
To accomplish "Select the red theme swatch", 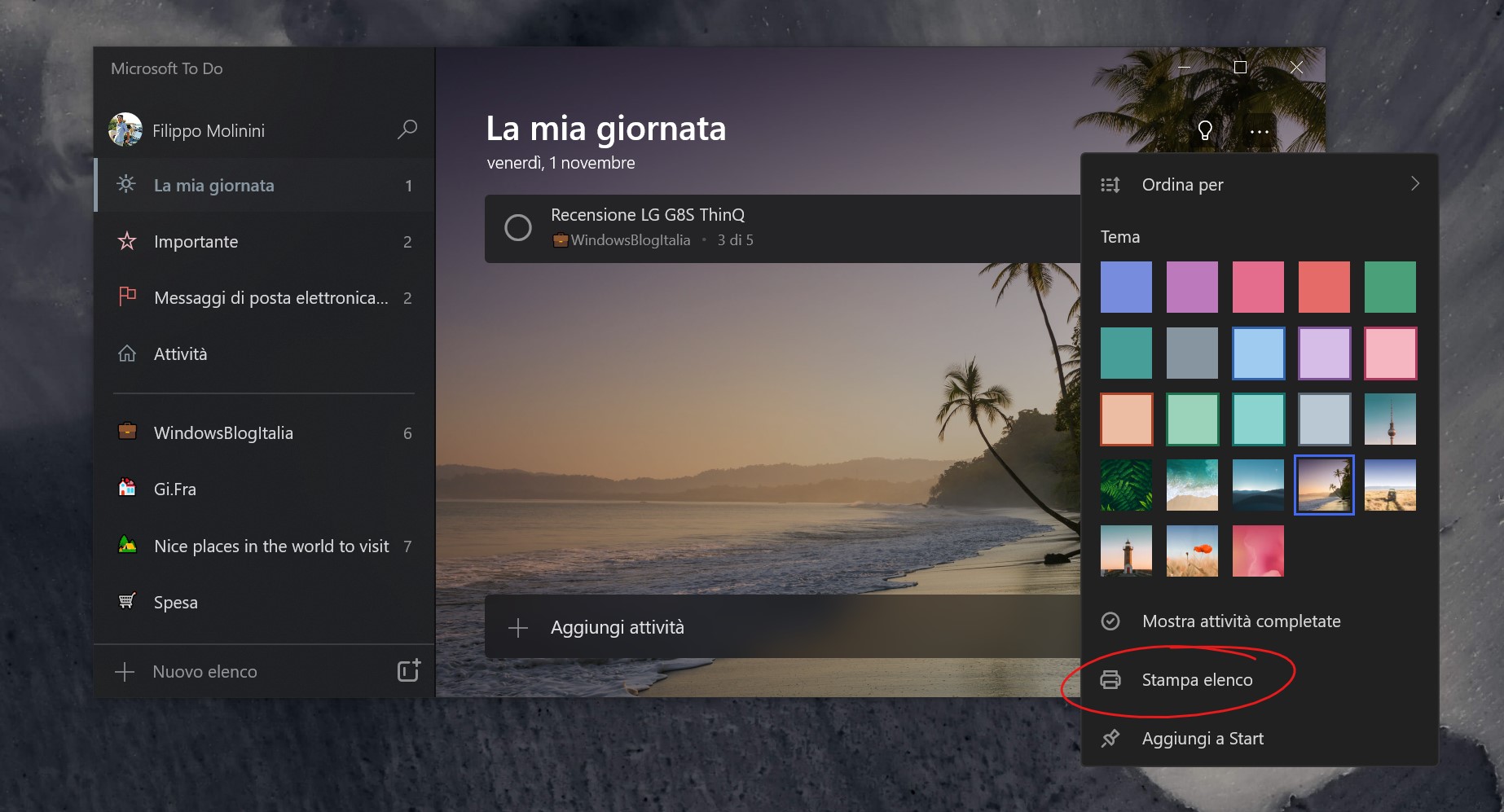I will 1324,287.
